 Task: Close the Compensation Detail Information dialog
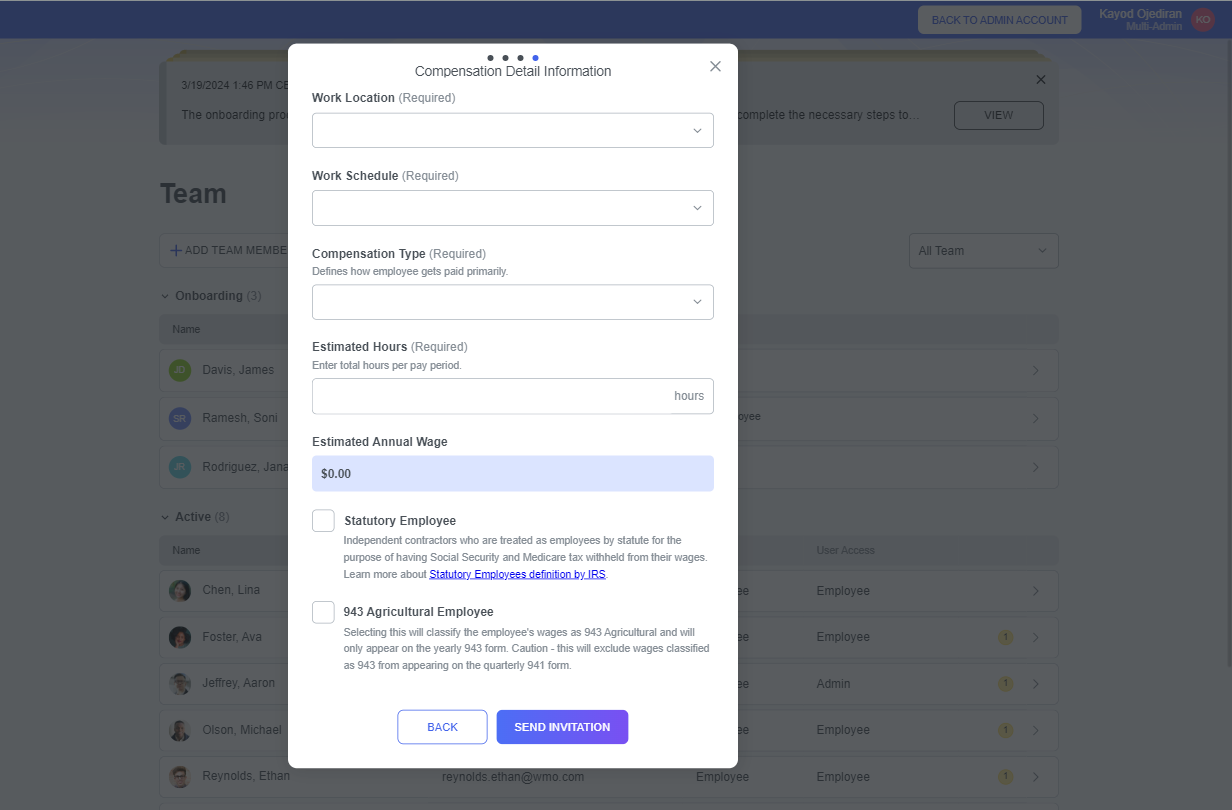pyautogui.click(x=715, y=66)
